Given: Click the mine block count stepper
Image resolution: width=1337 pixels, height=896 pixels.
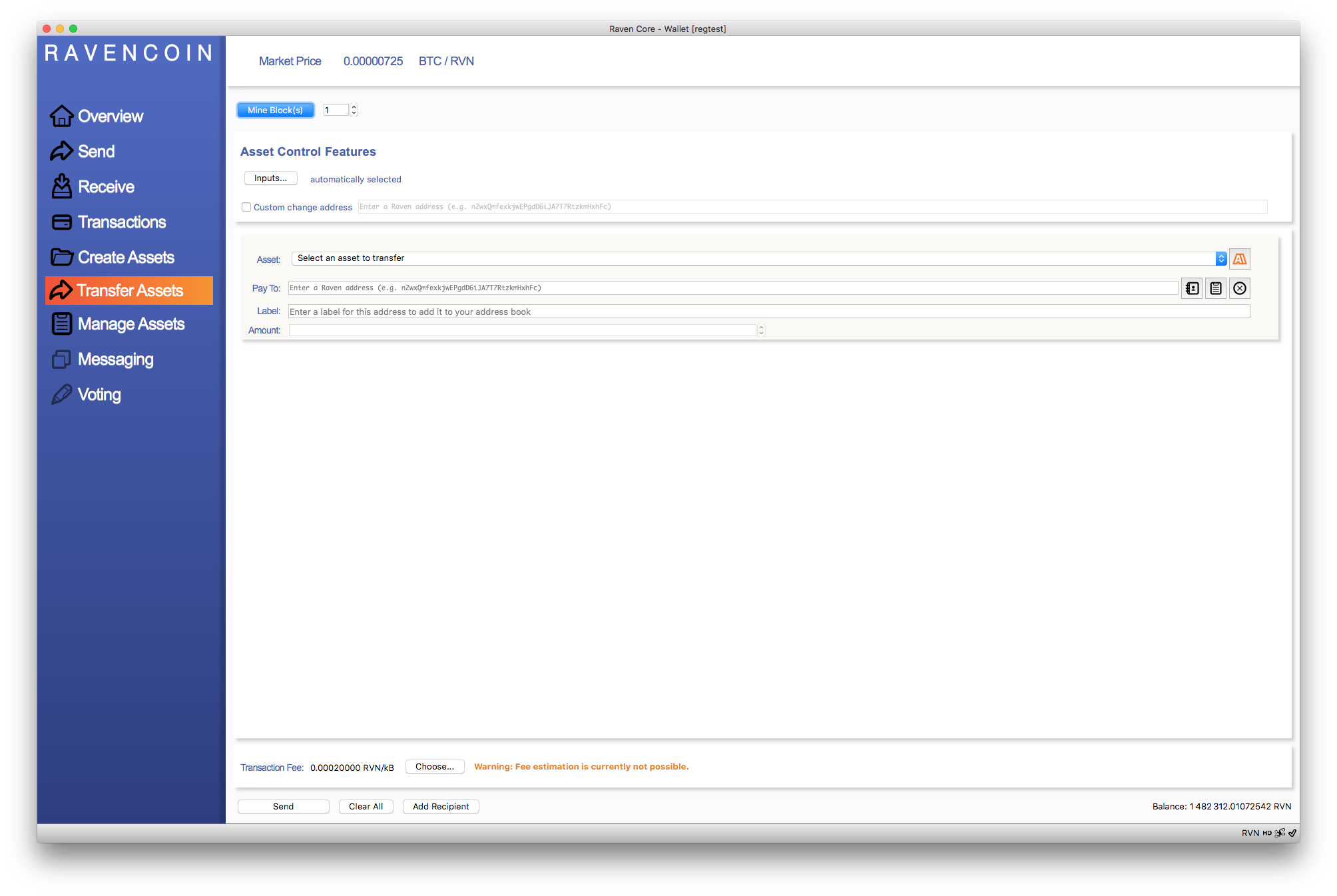Looking at the screenshot, I should click(354, 110).
